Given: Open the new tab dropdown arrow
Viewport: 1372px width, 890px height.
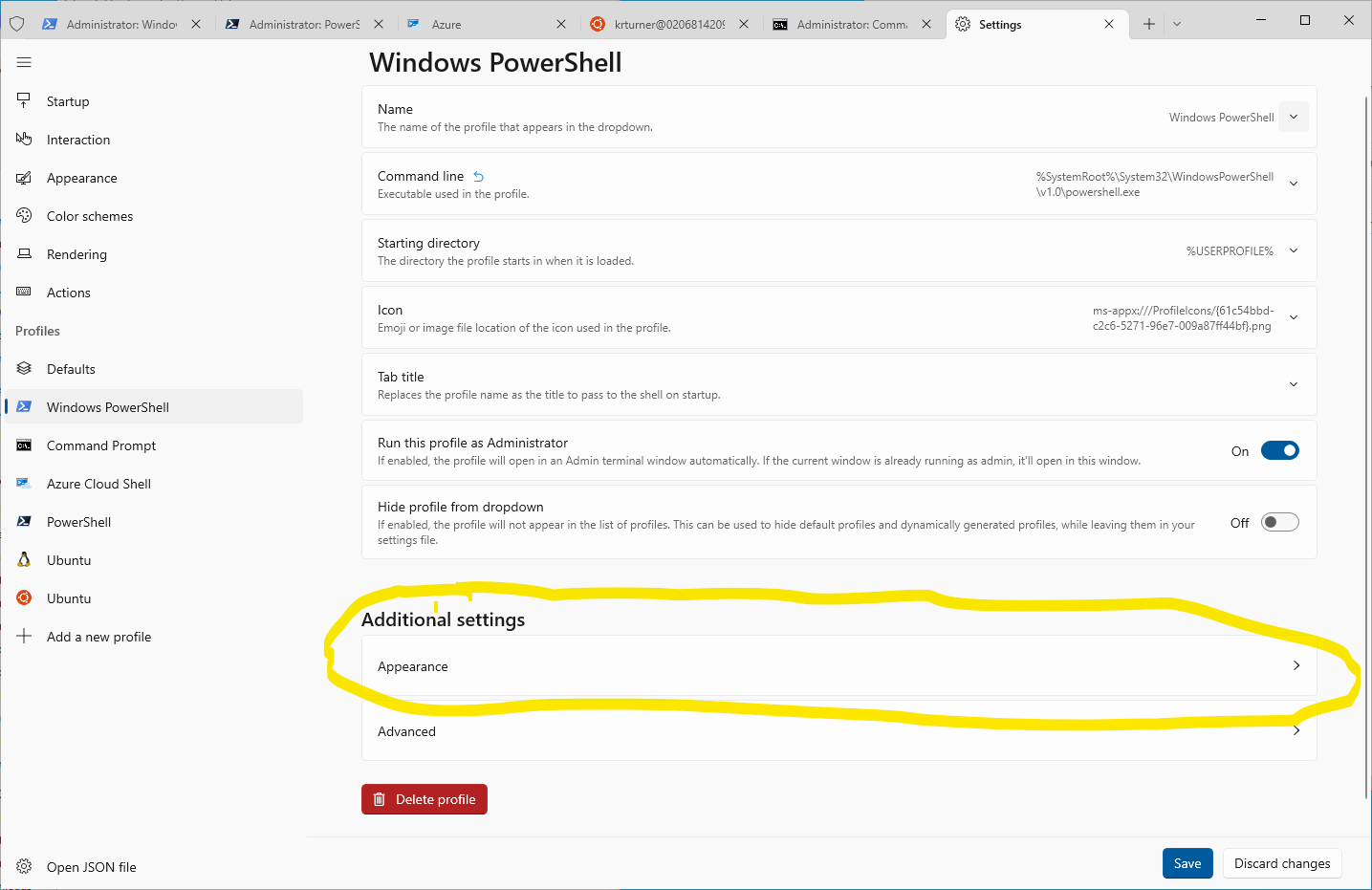Looking at the screenshot, I should click(1177, 24).
